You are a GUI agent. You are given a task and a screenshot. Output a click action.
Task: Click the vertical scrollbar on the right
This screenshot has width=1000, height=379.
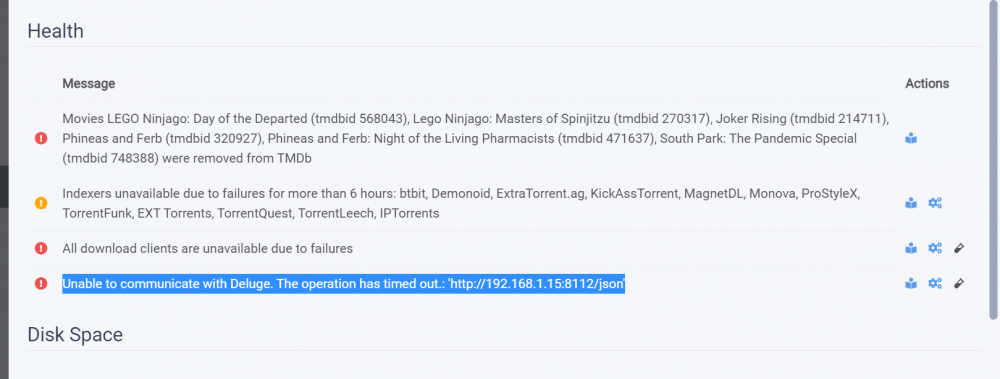click(x=993, y=160)
